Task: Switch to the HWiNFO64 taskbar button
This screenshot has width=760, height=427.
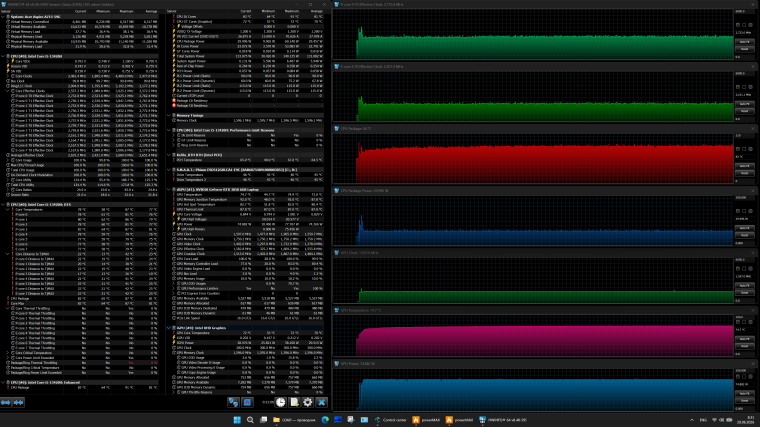Action: point(503,420)
